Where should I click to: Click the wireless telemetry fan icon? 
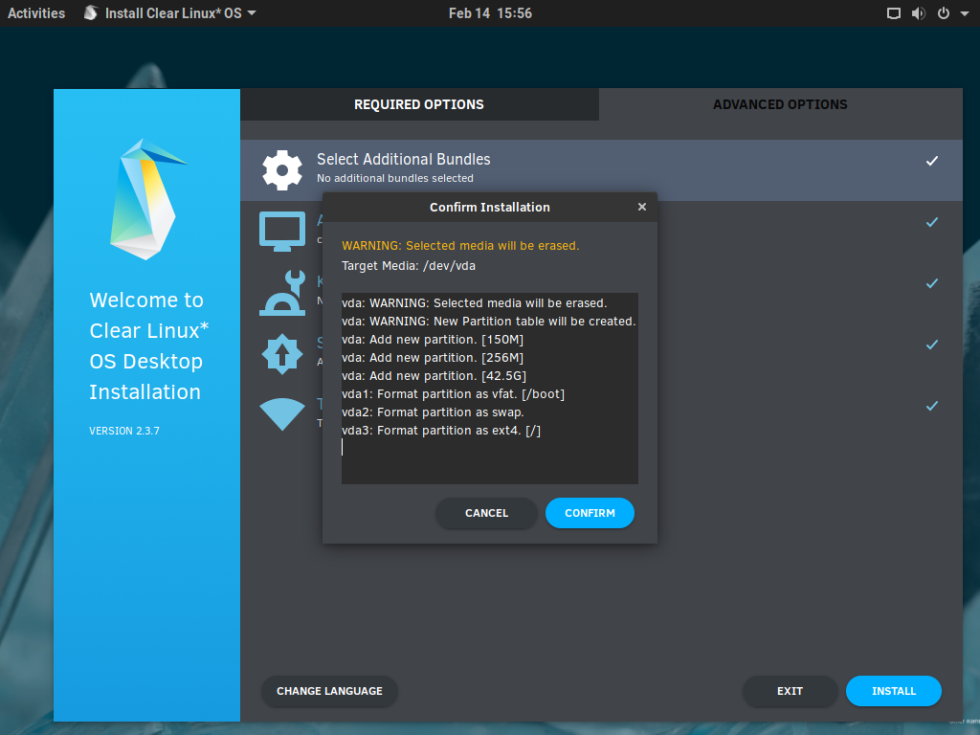pos(282,414)
